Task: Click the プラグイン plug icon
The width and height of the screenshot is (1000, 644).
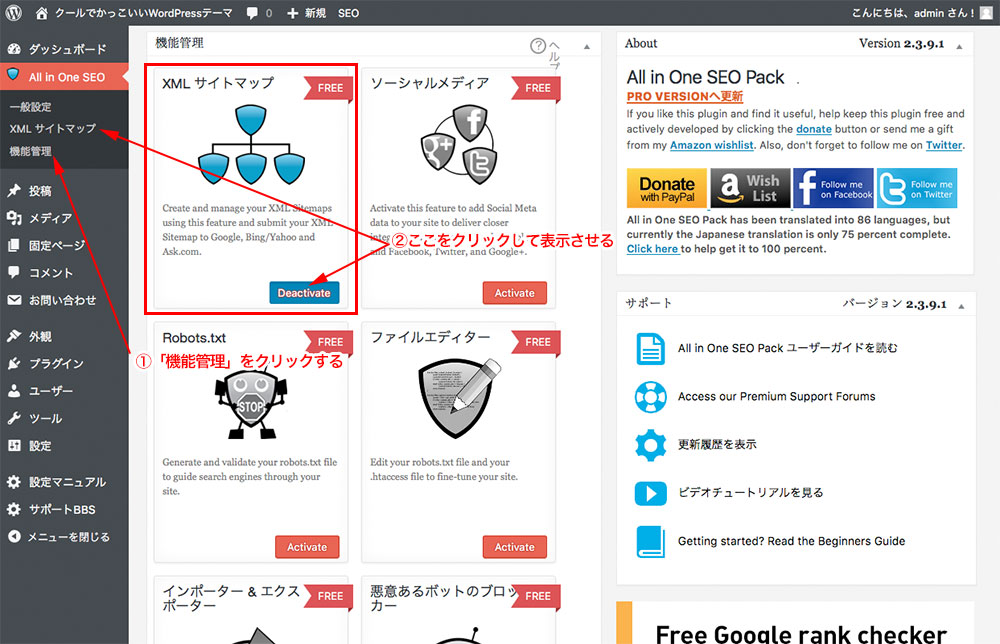Action: click(14, 363)
